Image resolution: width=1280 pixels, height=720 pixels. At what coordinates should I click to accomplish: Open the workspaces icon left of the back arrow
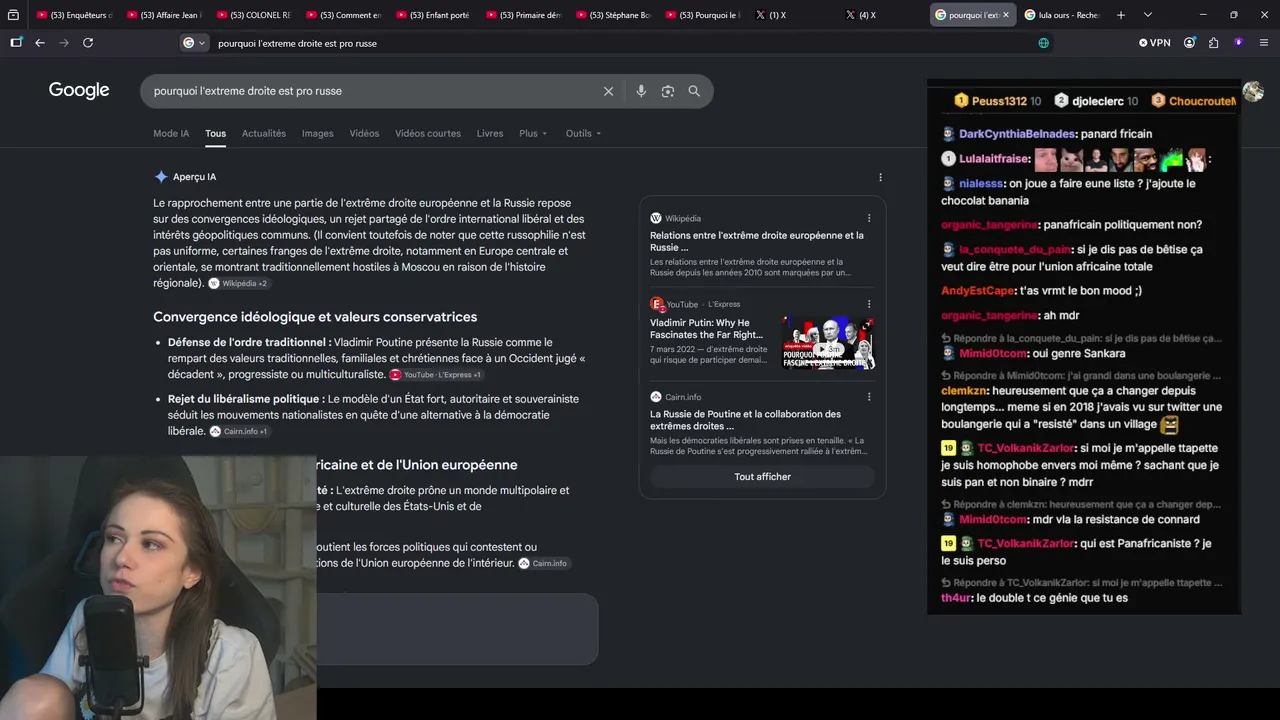click(x=16, y=43)
